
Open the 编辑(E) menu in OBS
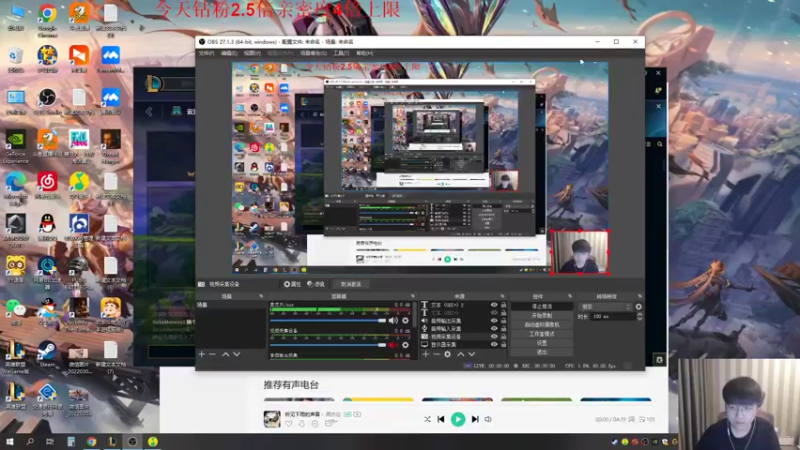click(229, 53)
